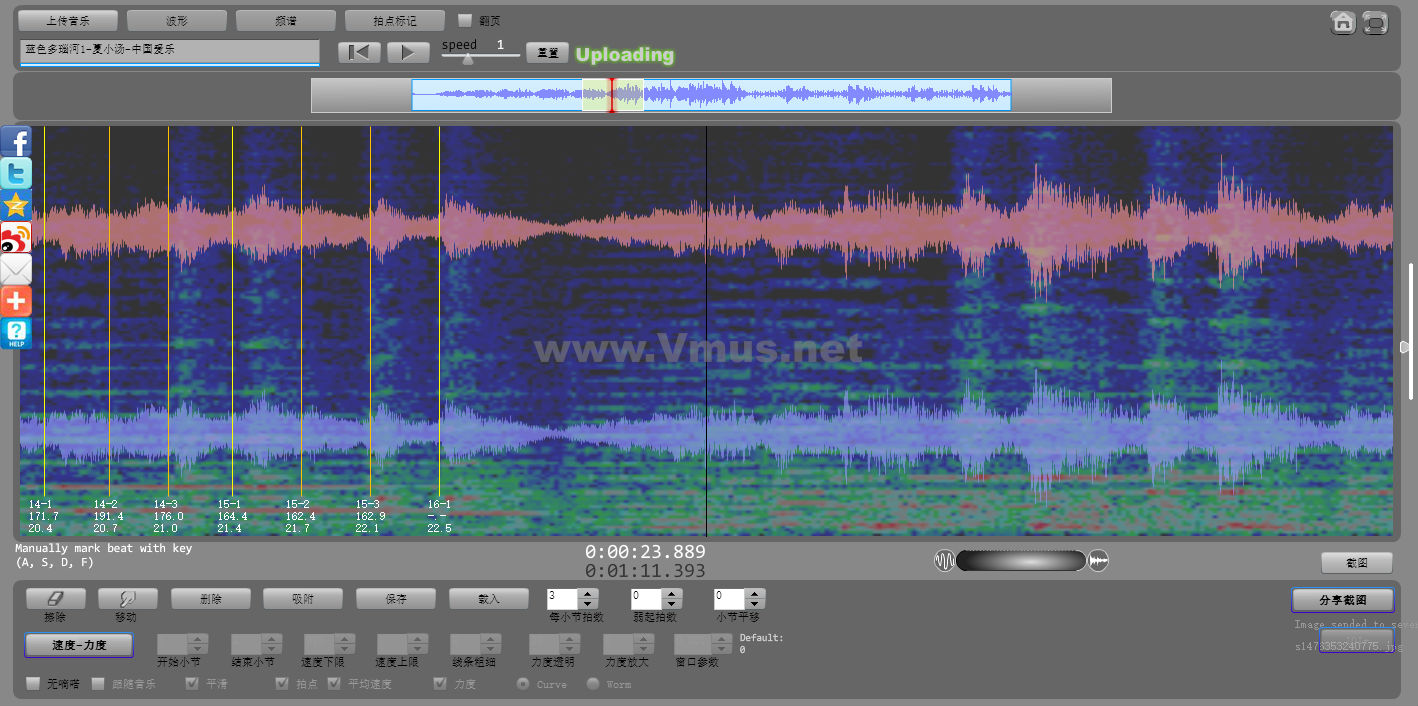Viewport: 1418px width, 706px height.
Task: Switch to the 频谱 spectrum view
Action: pos(286,20)
